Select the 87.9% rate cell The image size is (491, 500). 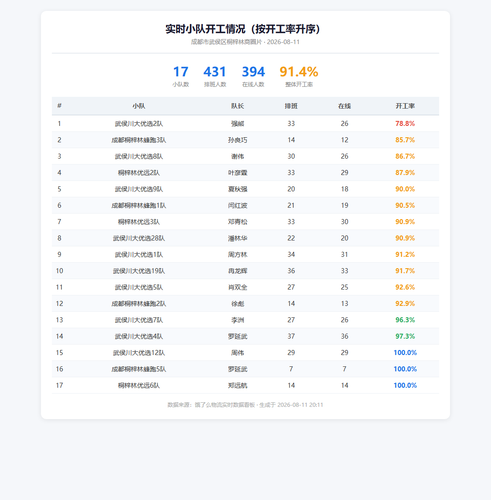(405, 173)
